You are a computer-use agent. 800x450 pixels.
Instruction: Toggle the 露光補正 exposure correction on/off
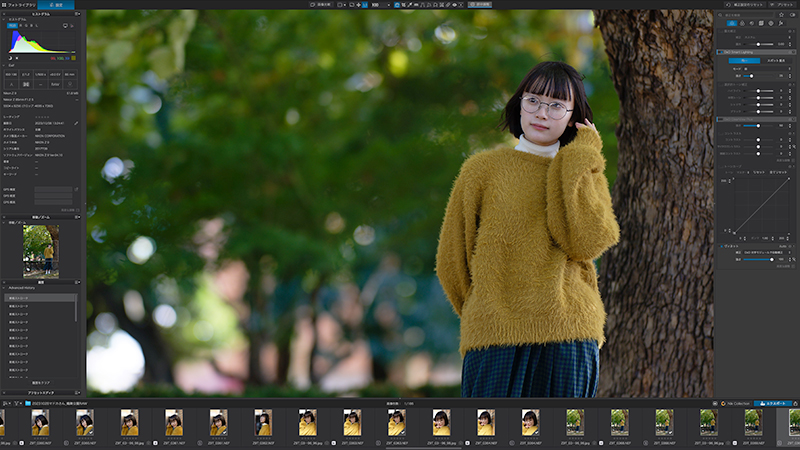[720, 31]
